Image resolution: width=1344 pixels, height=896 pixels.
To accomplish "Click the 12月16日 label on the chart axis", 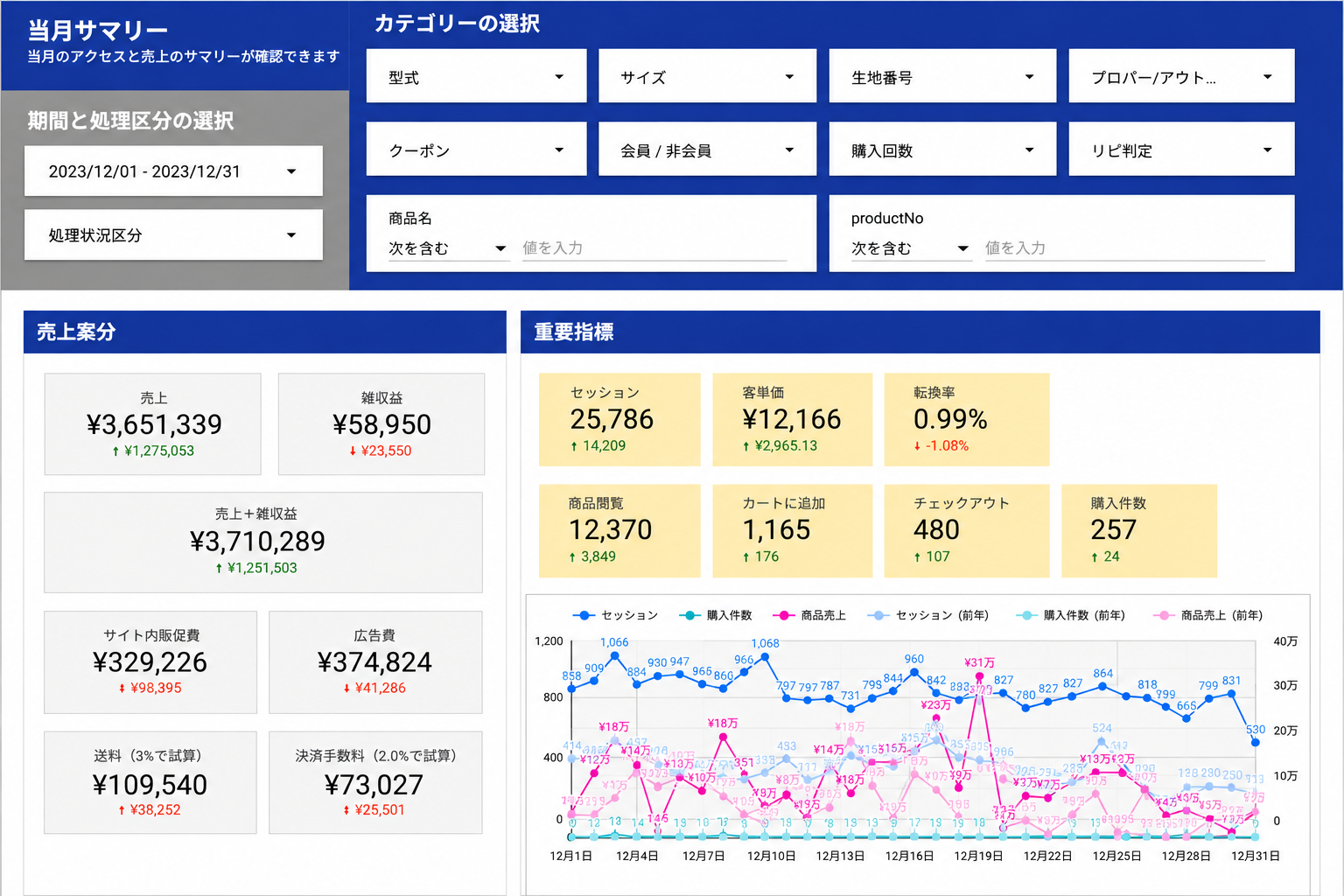I will coord(909,856).
